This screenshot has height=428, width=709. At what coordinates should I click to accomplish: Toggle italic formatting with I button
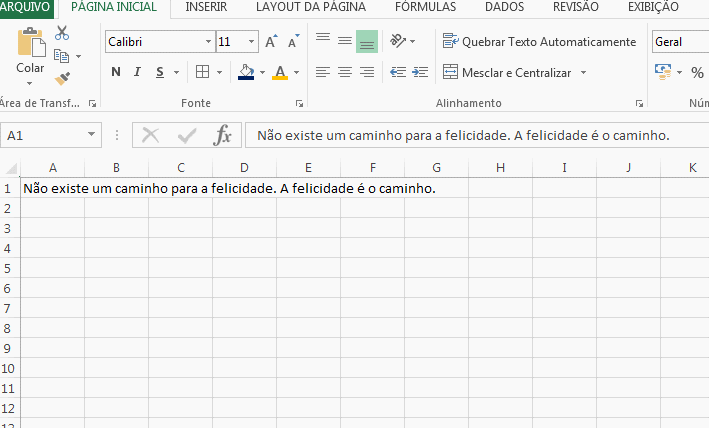pyautogui.click(x=139, y=72)
